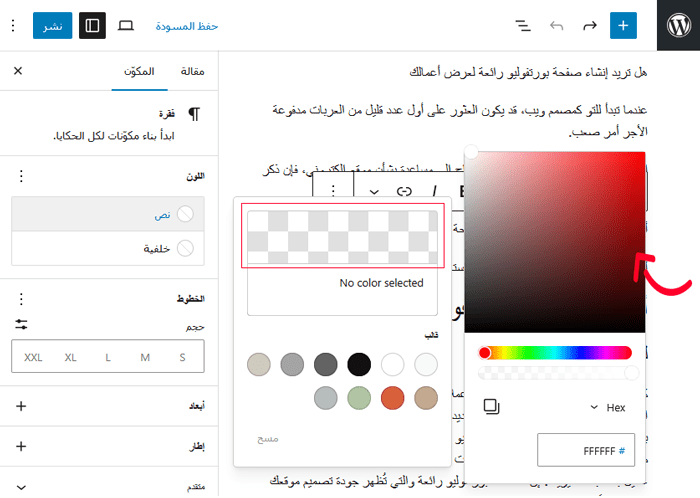700x498 pixels.
Task: Pick the light blue-grey palette swatch
Action: pyautogui.click(x=326, y=398)
